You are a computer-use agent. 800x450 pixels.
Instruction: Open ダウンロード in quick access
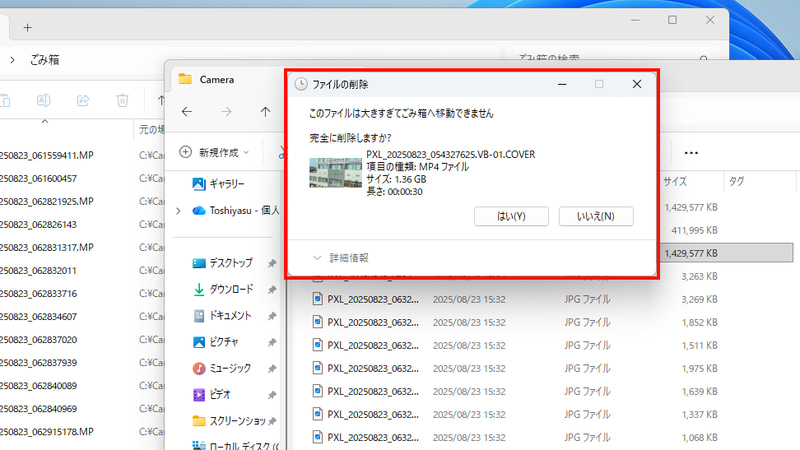coord(223,289)
